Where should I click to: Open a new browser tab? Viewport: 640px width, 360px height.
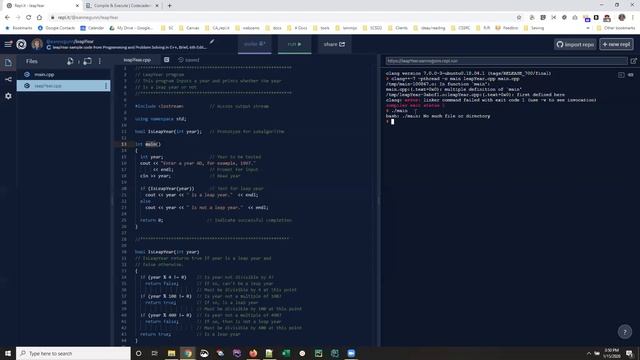[x=169, y=6]
